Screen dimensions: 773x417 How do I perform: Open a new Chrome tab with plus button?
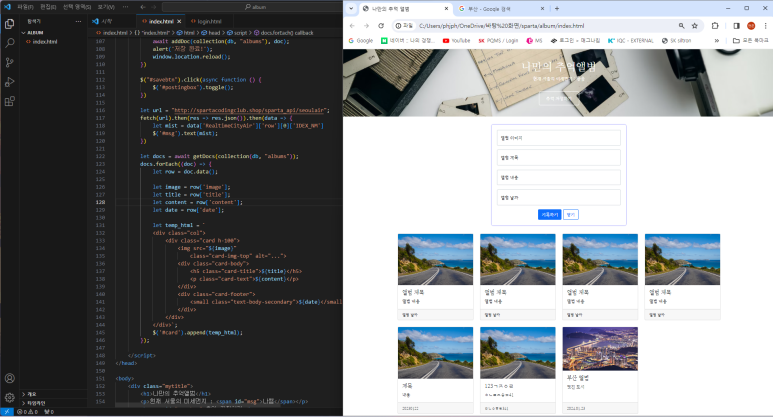click(557, 8)
